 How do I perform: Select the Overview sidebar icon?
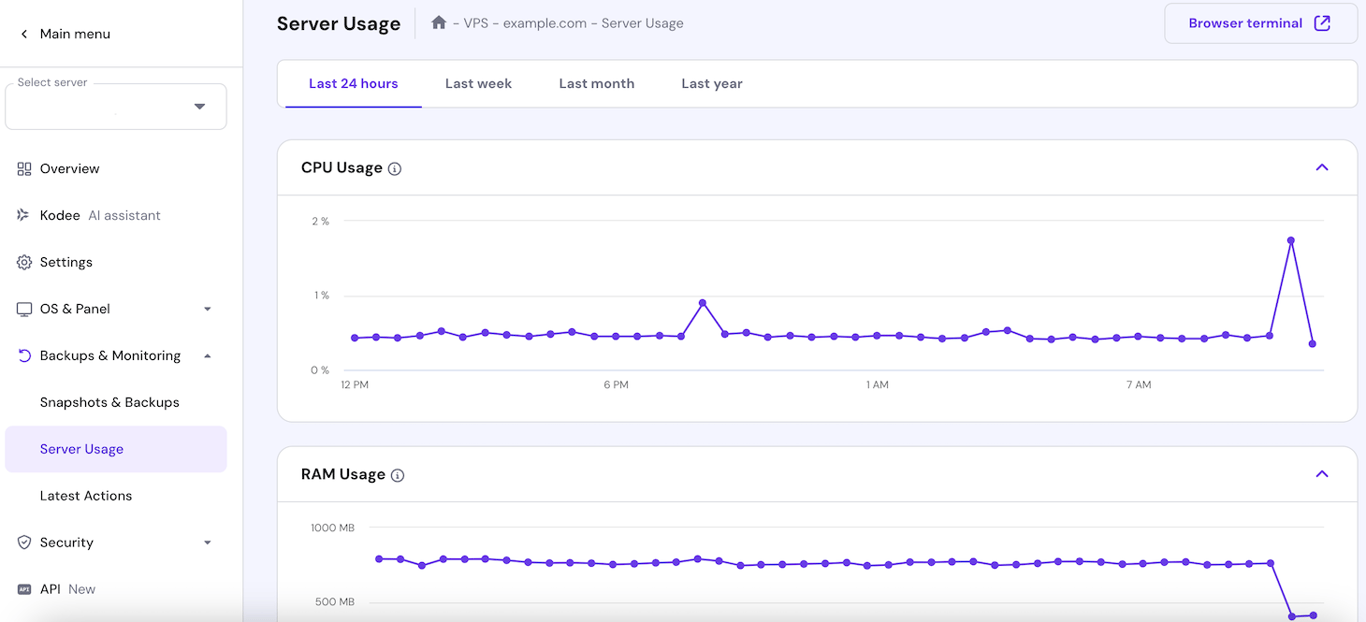click(24, 168)
